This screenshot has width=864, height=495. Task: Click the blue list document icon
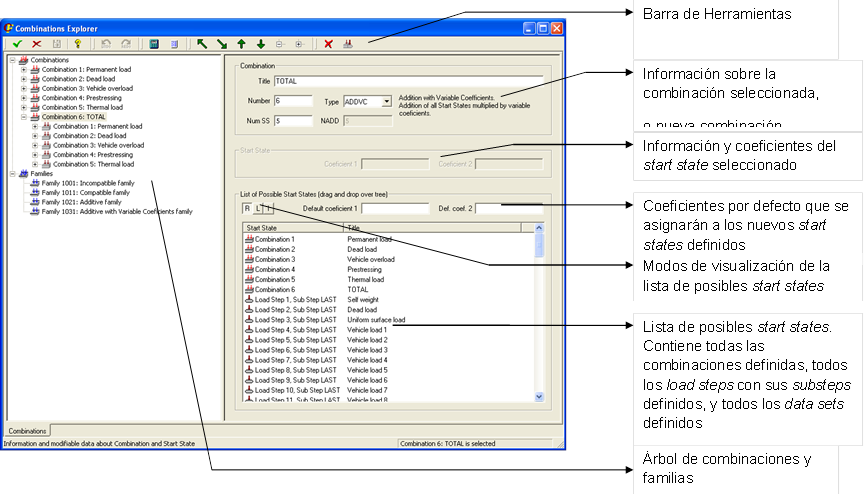[174, 44]
